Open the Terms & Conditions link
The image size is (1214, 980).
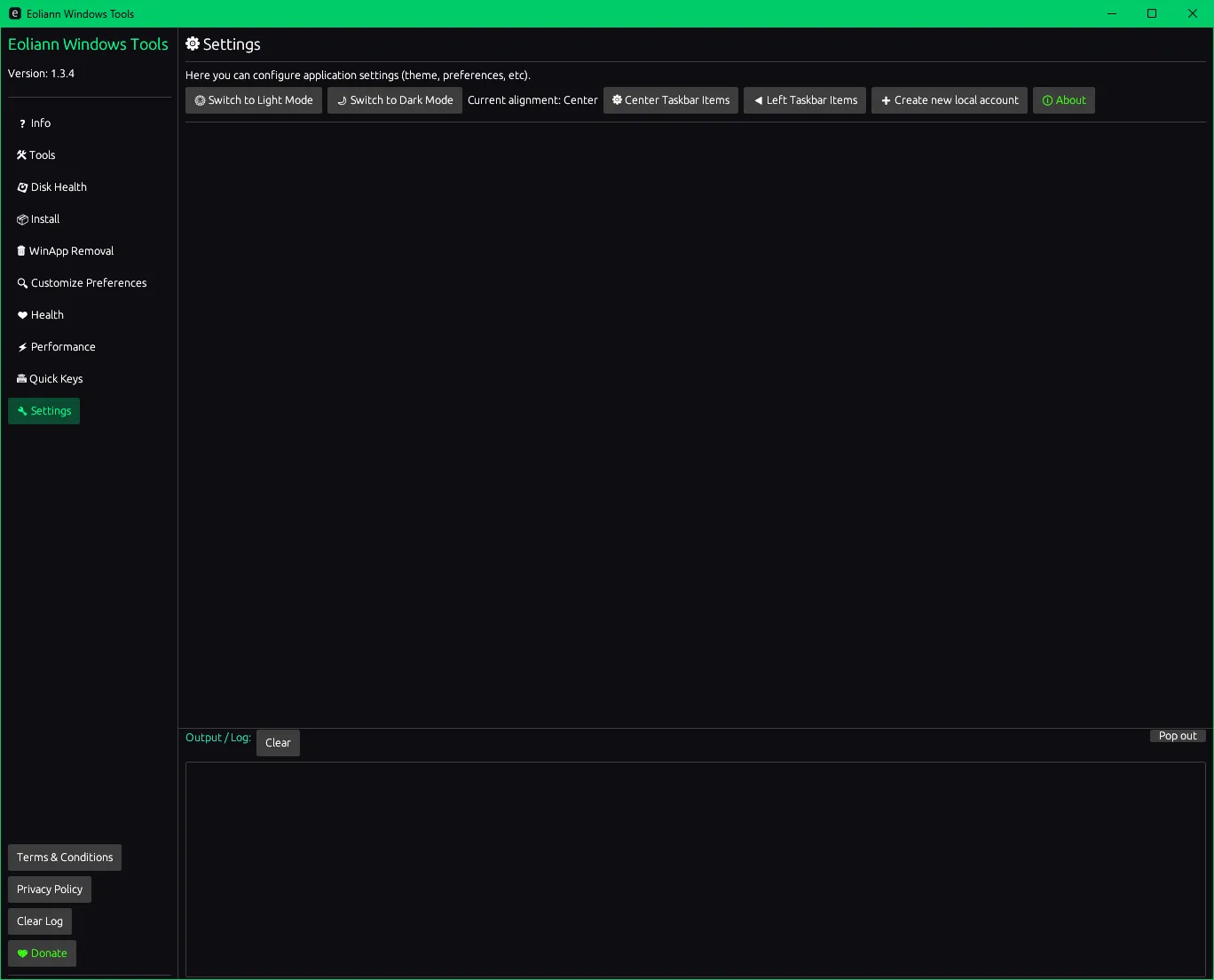coord(65,857)
